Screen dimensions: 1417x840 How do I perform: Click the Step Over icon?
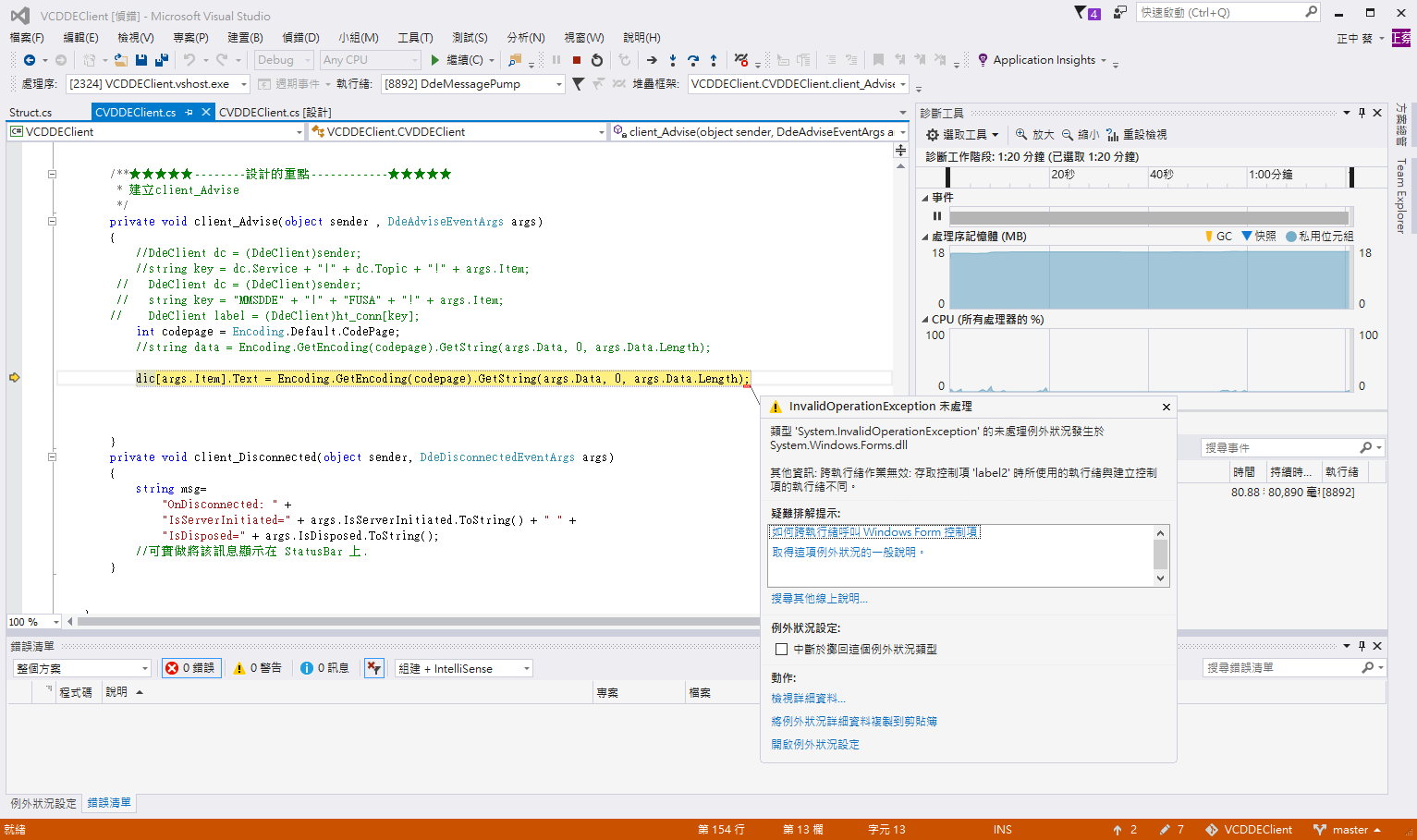pyautogui.click(x=693, y=60)
